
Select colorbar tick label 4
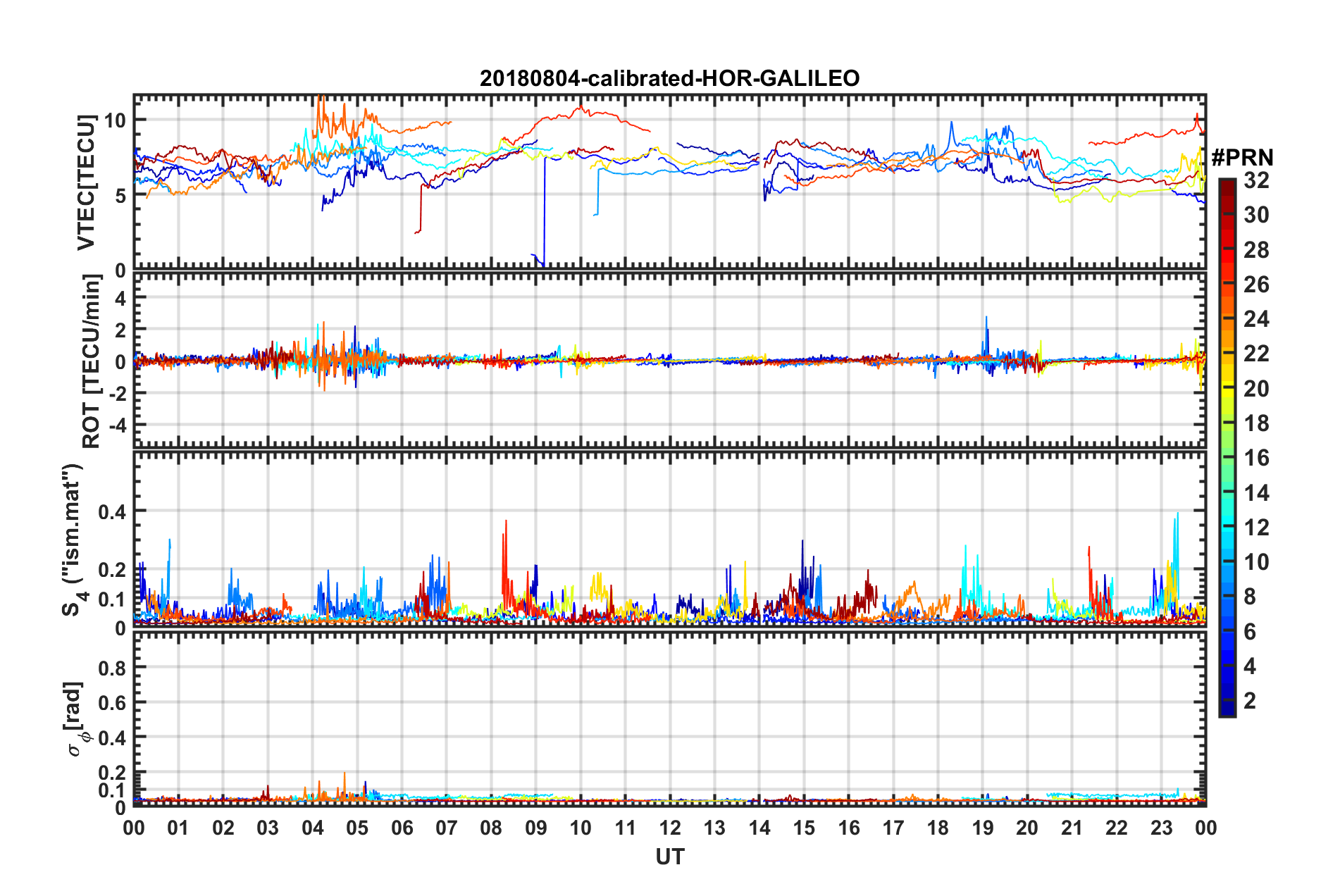click(x=1250, y=666)
